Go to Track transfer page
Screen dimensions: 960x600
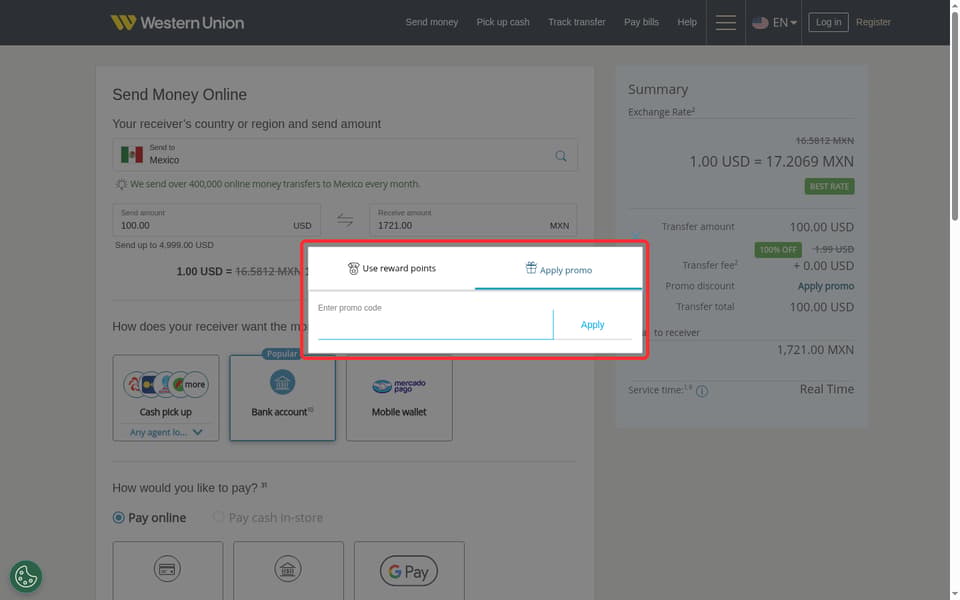point(576,22)
